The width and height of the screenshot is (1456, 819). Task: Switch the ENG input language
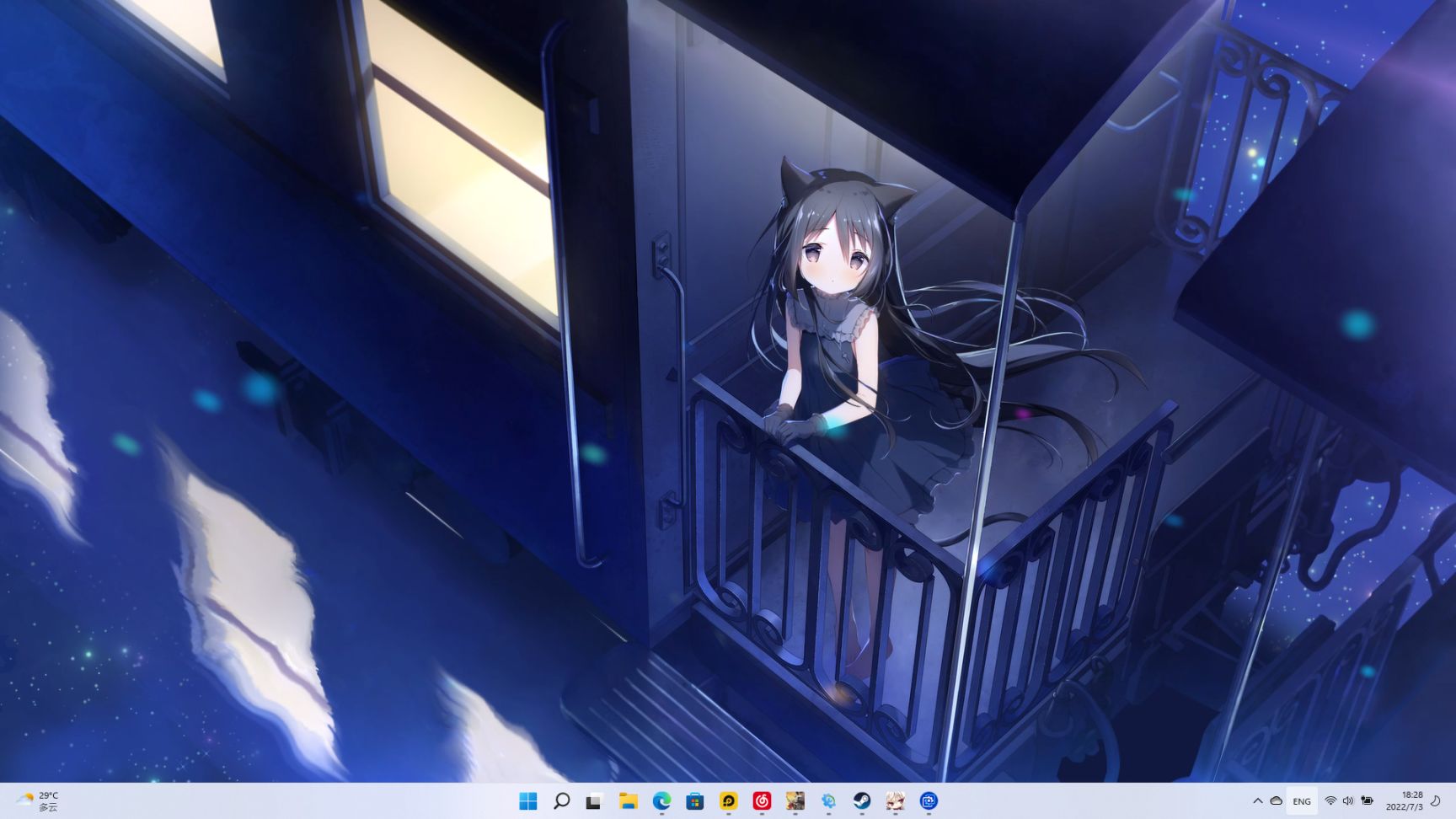(x=1302, y=801)
